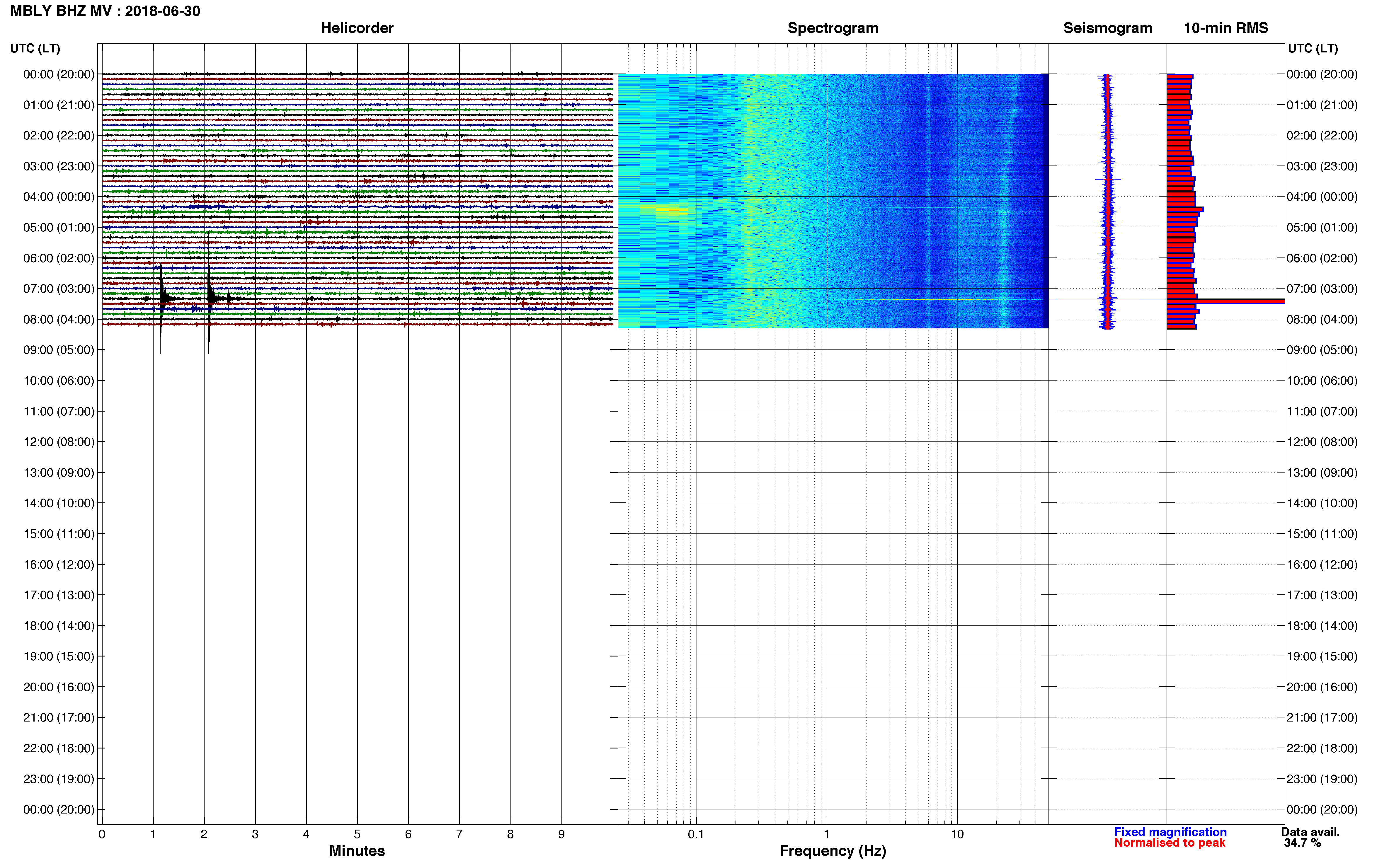
Task: Click left axis label '06:00 (02:00)'
Action: click(59, 258)
